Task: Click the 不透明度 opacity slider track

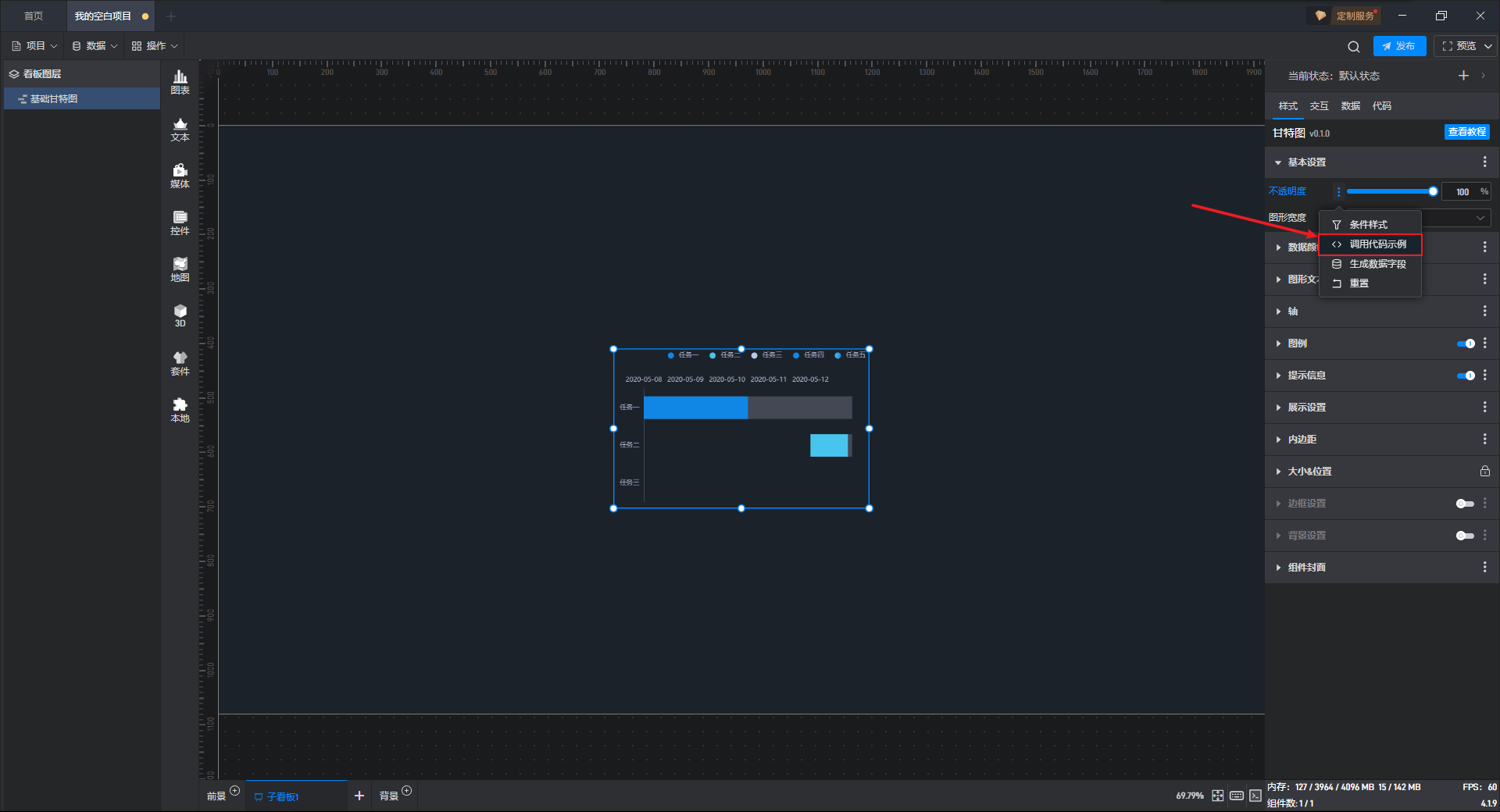Action: point(1391,191)
